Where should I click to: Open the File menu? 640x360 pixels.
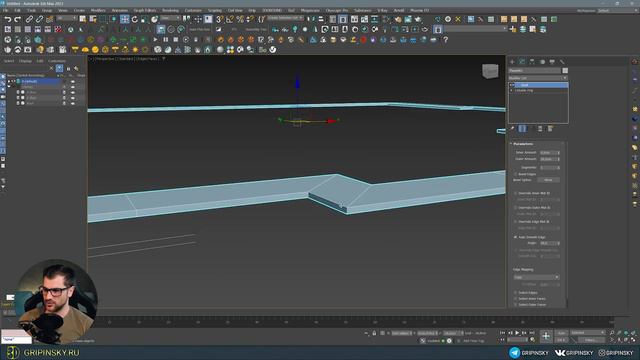(x=6, y=10)
